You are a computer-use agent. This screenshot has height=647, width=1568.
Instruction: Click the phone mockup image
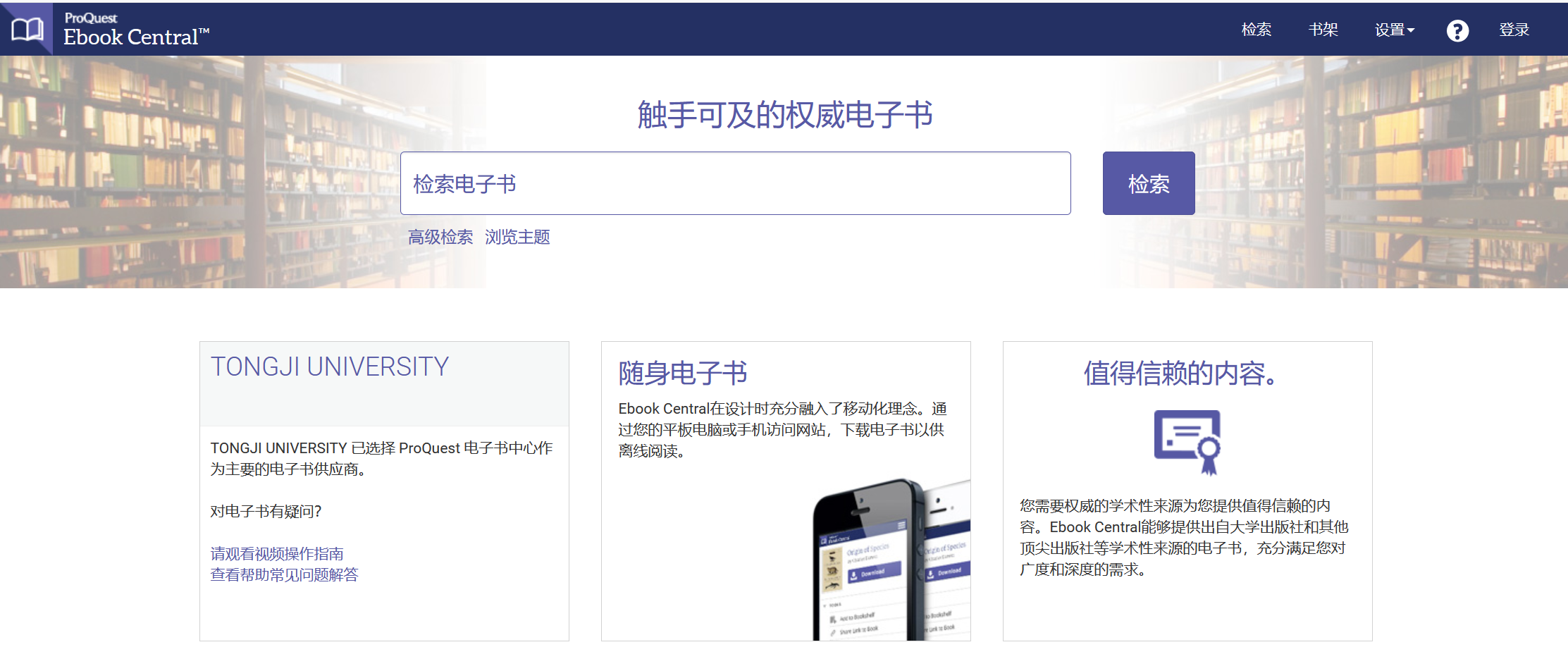click(891, 560)
